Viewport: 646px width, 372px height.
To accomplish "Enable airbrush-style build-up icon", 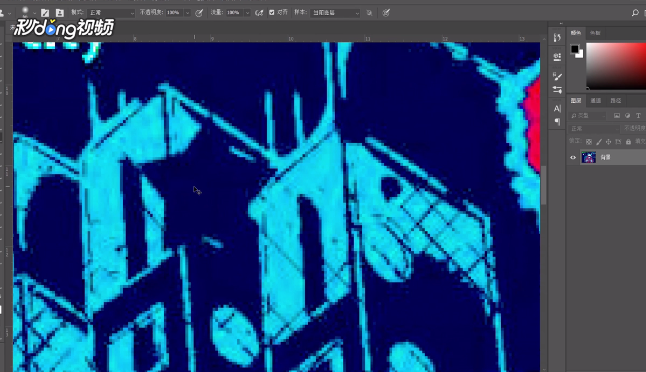I will coord(259,13).
